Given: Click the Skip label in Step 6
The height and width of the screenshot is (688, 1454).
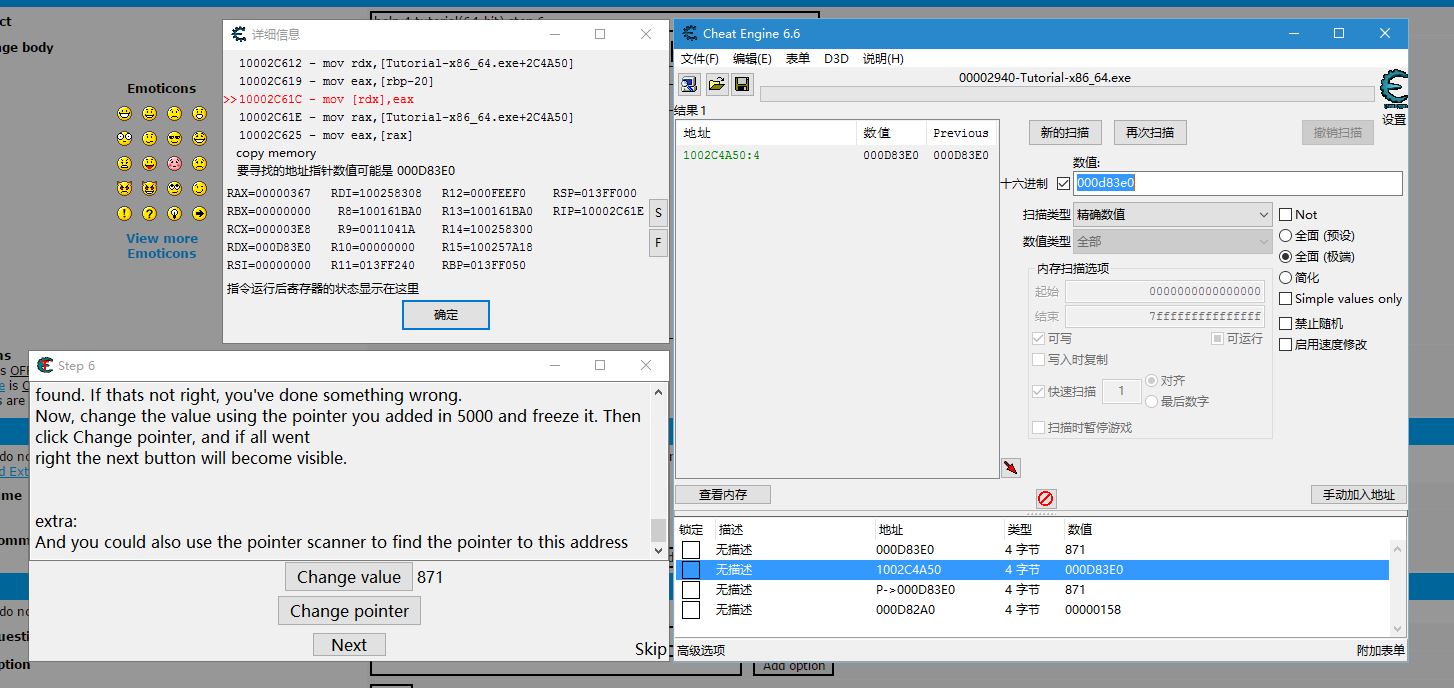Looking at the screenshot, I should (651, 649).
